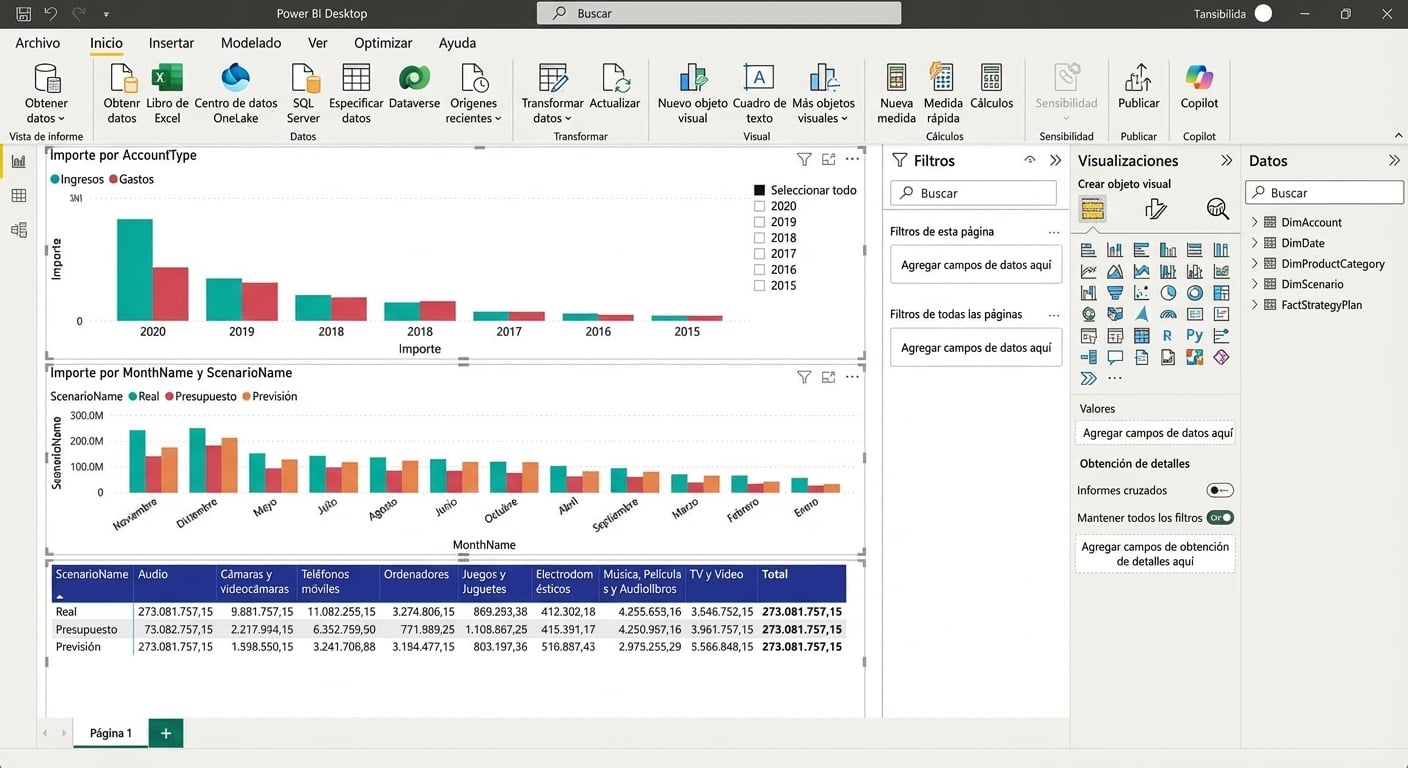The width and height of the screenshot is (1408, 768).
Task: Open the Archivo menu
Action: [37, 43]
